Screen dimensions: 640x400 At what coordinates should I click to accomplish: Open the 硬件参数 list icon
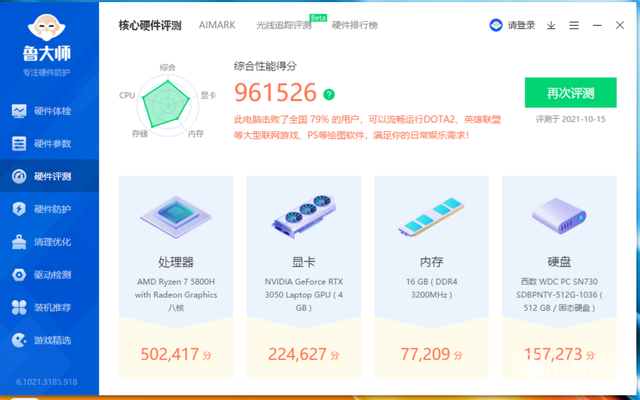click(x=19, y=144)
